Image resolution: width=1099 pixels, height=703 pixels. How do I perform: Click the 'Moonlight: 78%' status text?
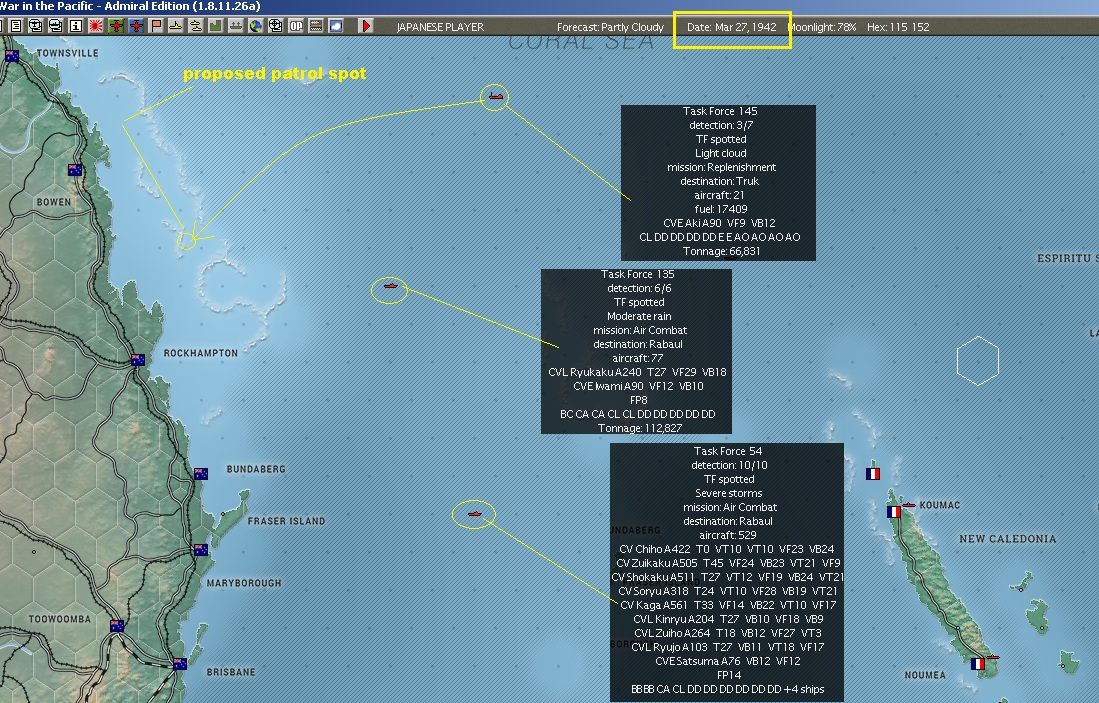click(x=821, y=27)
